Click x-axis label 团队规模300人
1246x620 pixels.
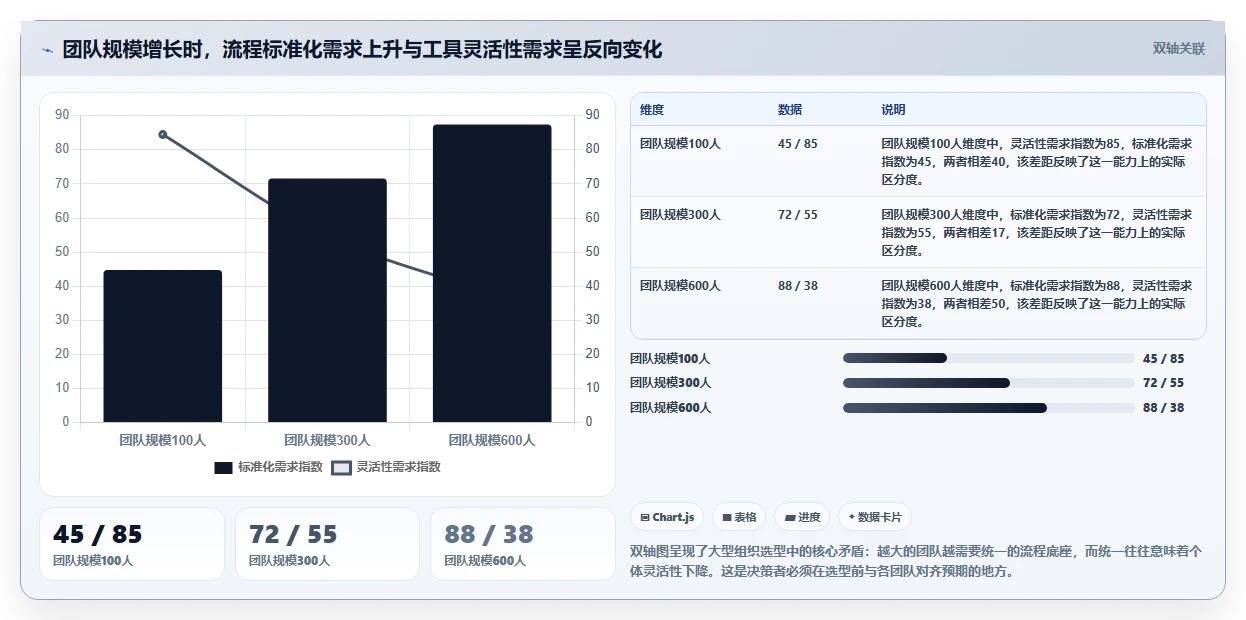coord(327,440)
